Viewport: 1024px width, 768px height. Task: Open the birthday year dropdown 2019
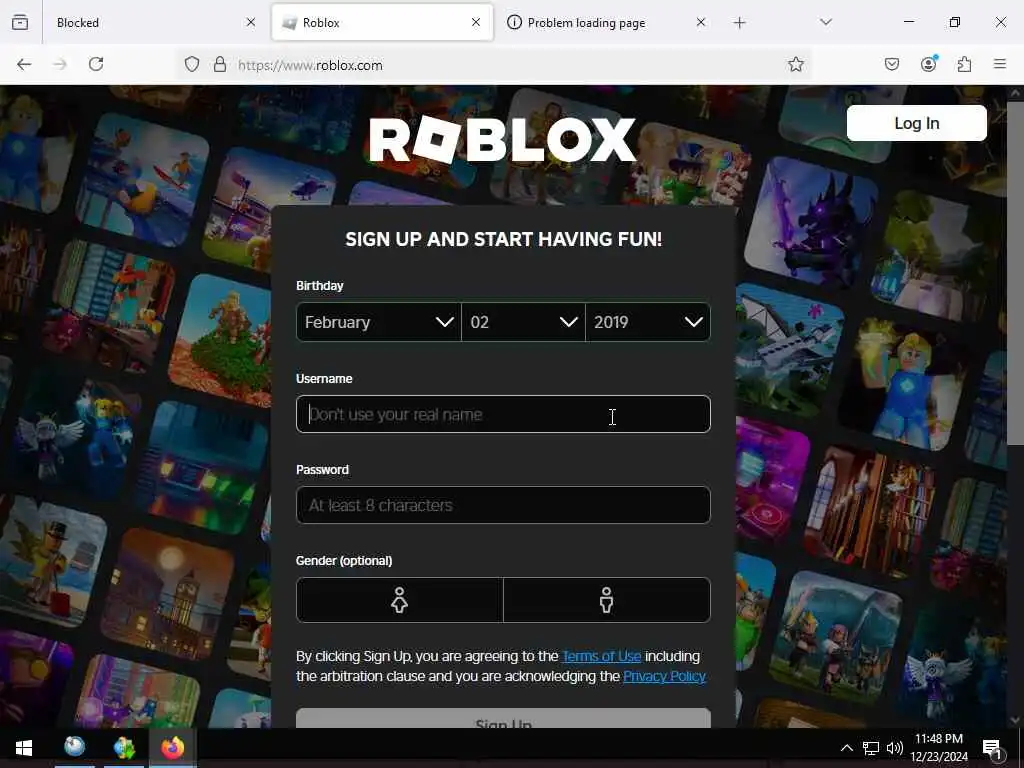click(648, 322)
